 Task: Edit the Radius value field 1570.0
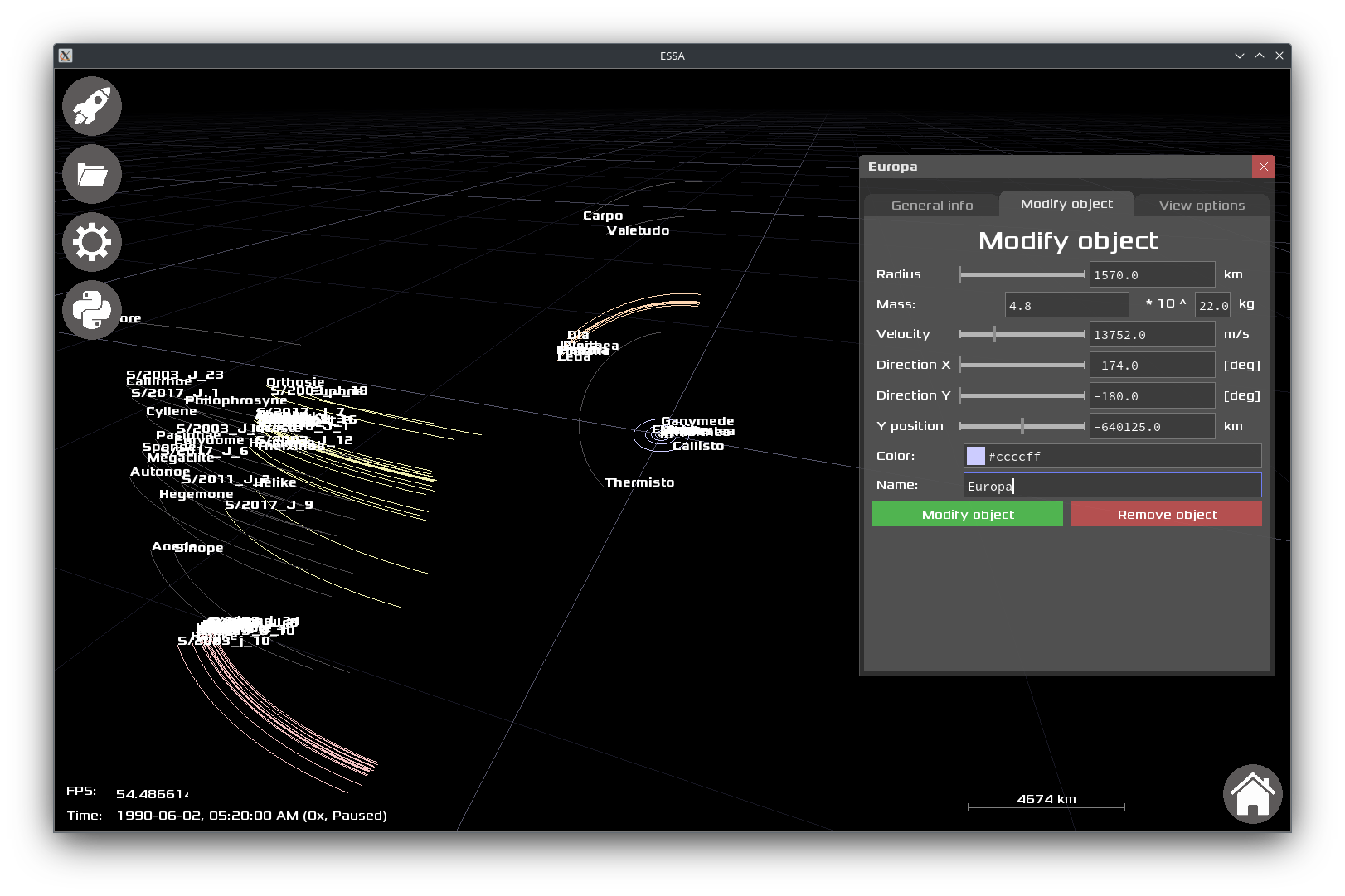point(1152,274)
